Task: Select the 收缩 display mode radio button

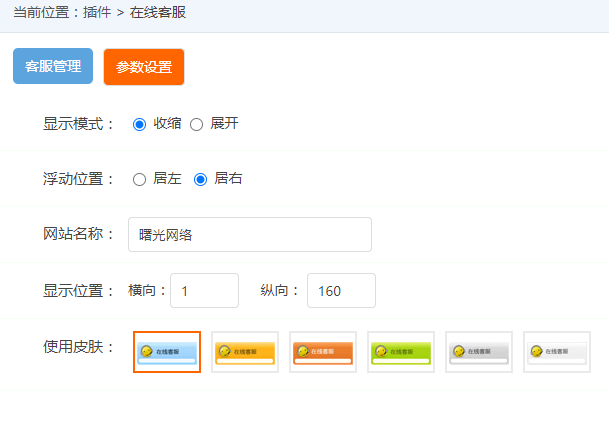Action: click(140, 124)
